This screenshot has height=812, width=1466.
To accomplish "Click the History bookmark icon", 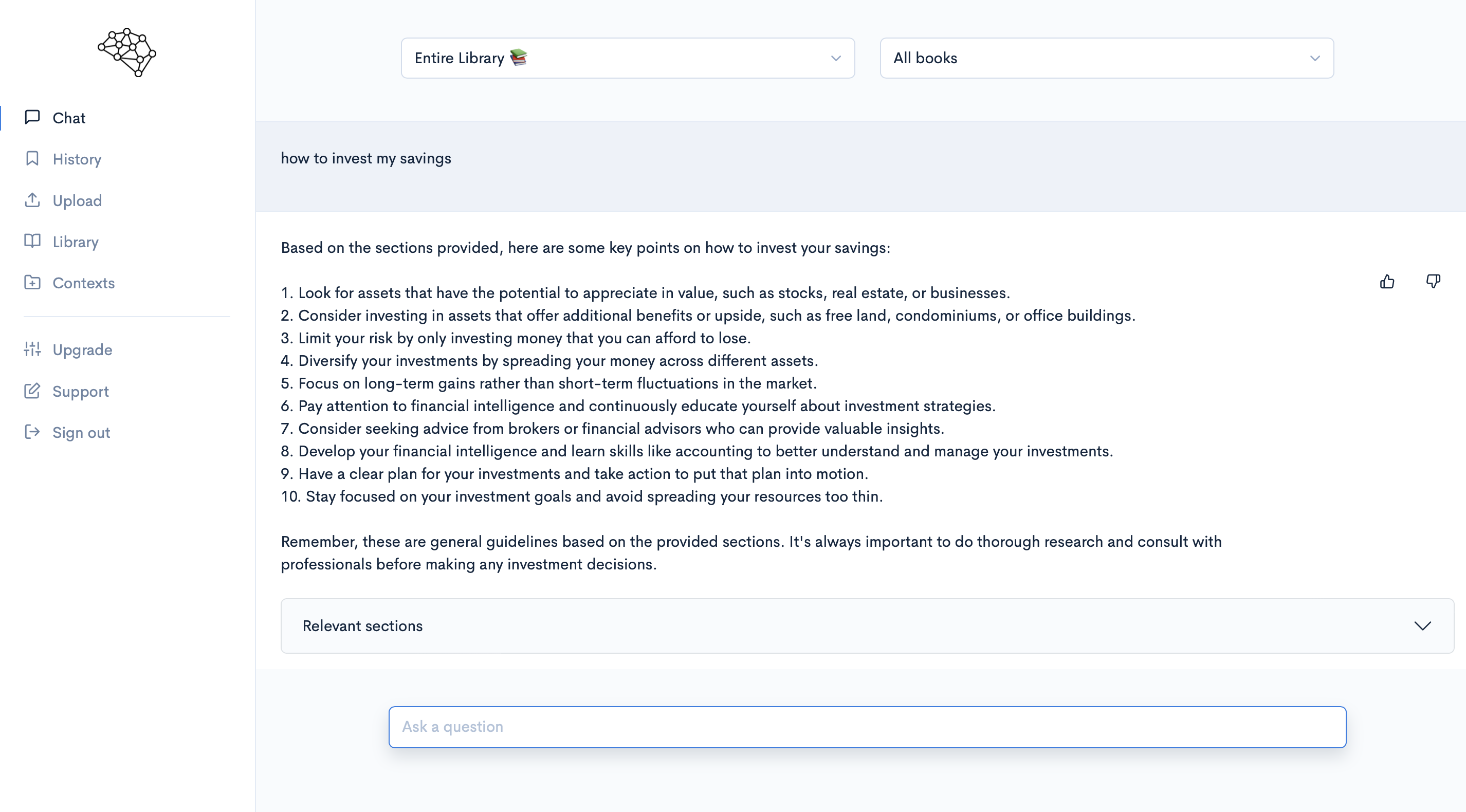I will point(32,159).
